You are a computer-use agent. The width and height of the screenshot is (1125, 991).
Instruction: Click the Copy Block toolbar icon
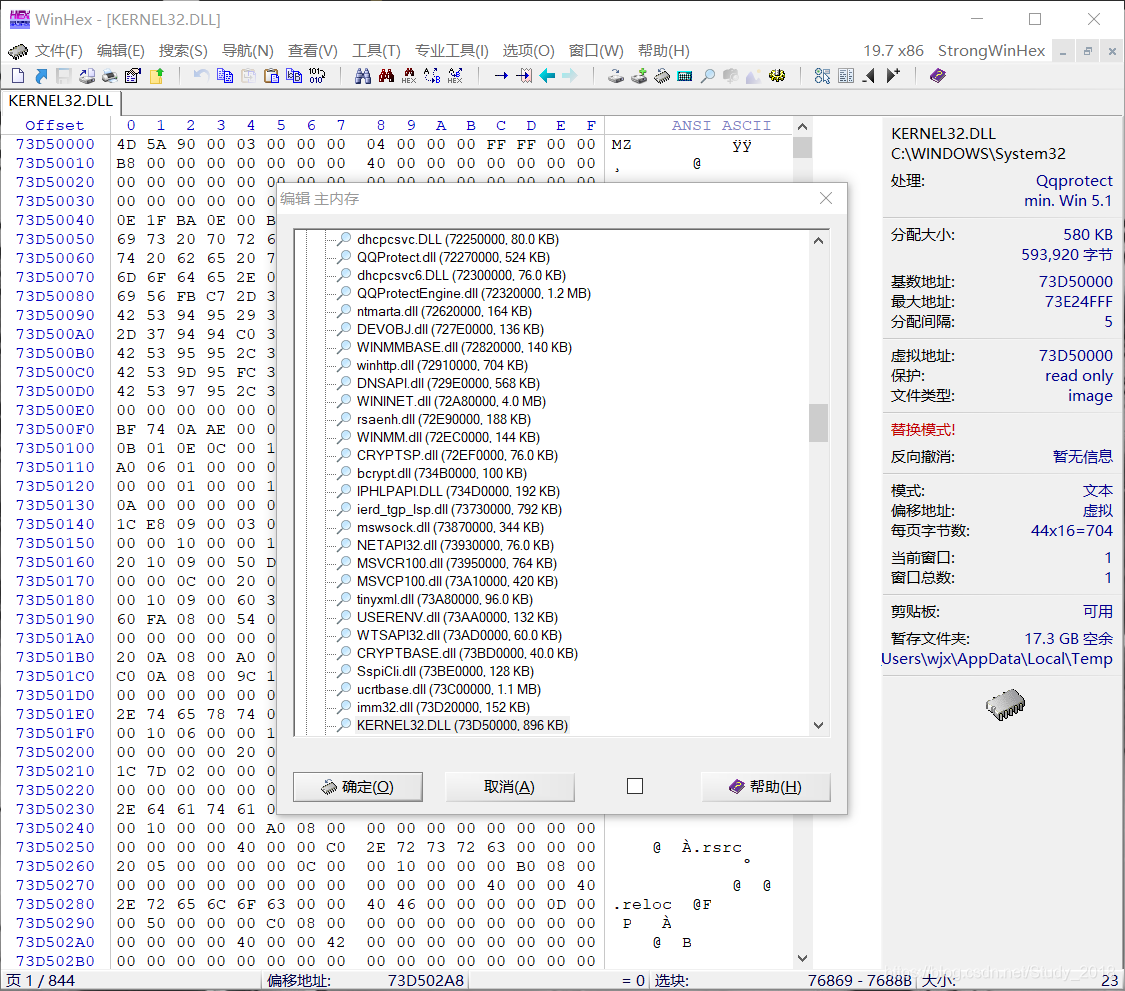coord(225,75)
